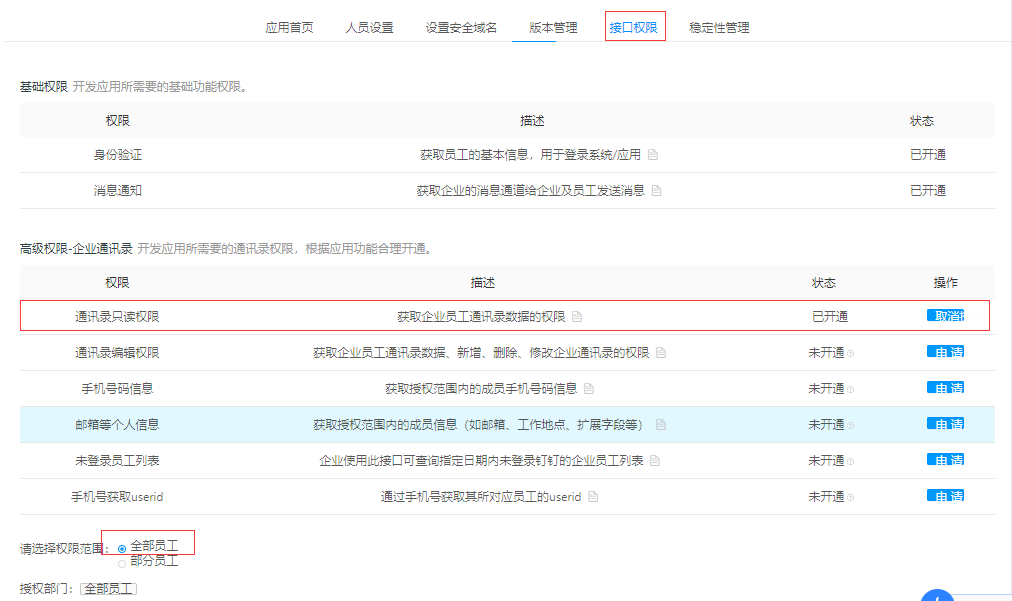The image size is (1012, 601).
Task: Select the 部分员工 radio option
Action: [x=122, y=564]
